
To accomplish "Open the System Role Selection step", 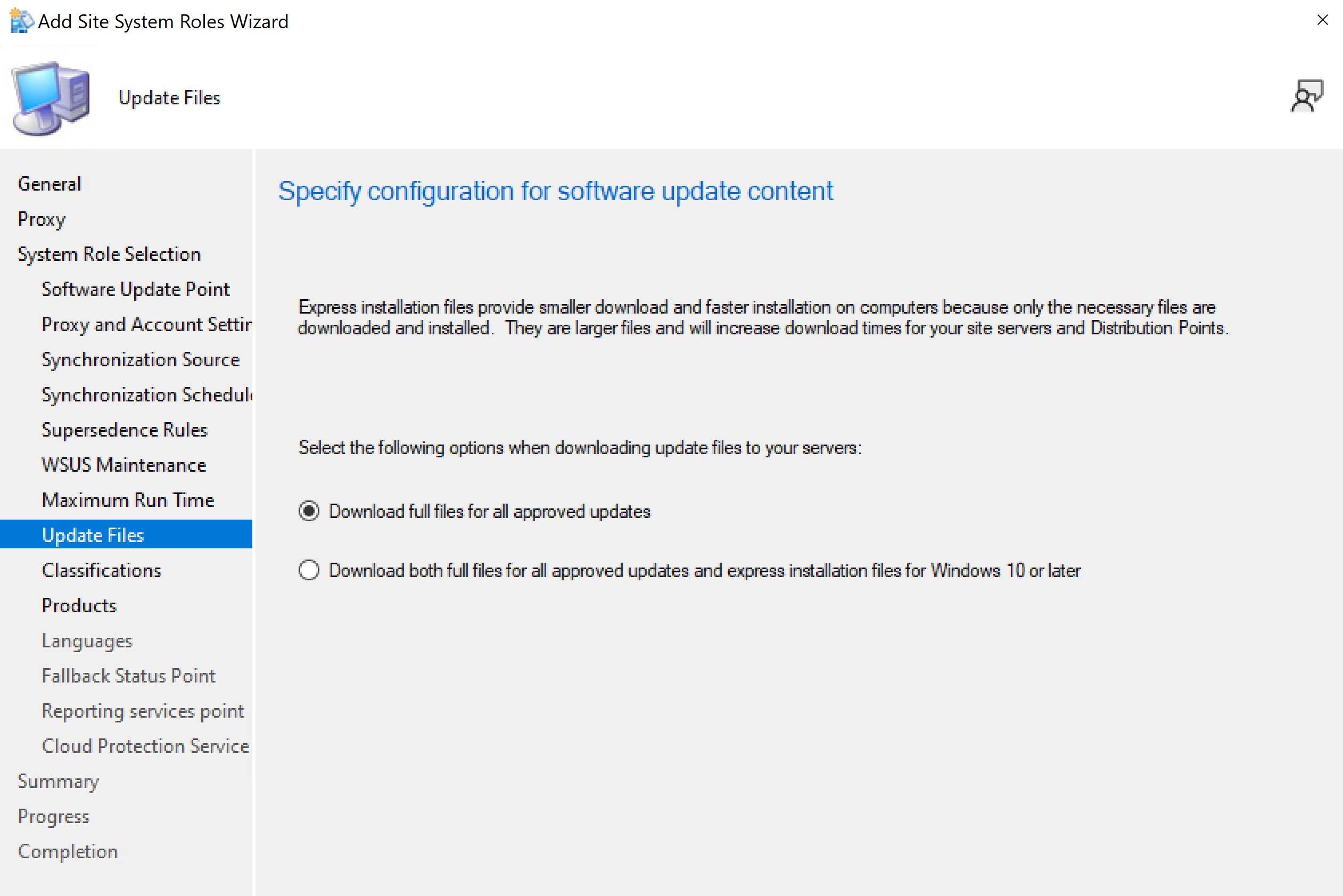I will 109,254.
